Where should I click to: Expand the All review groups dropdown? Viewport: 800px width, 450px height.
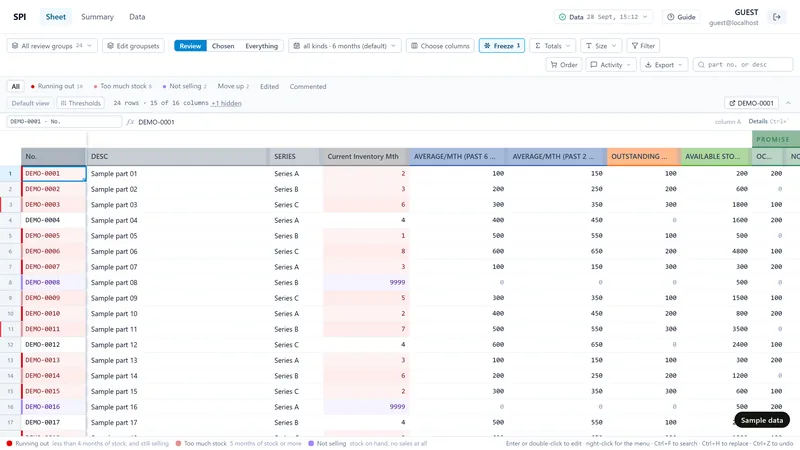52,46
